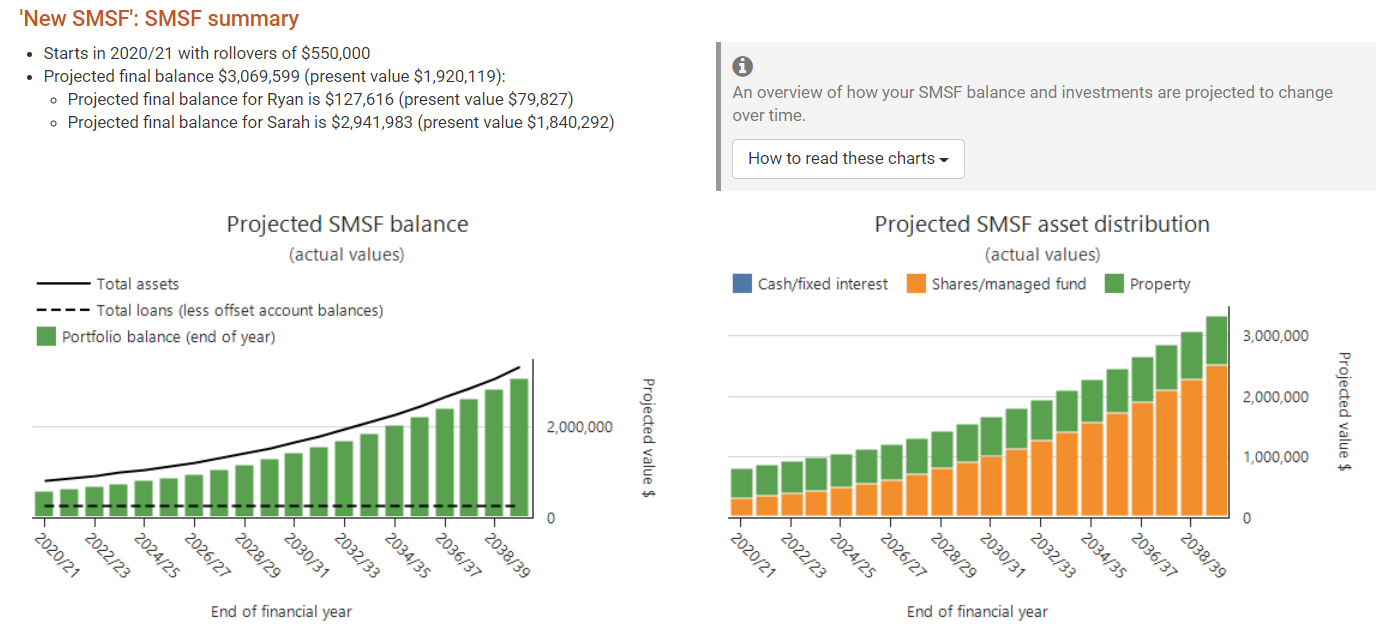Image resolution: width=1399 pixels, height=627 pixels.
Task: Click the last green bar in balance chart
Action: coord(518,448)
